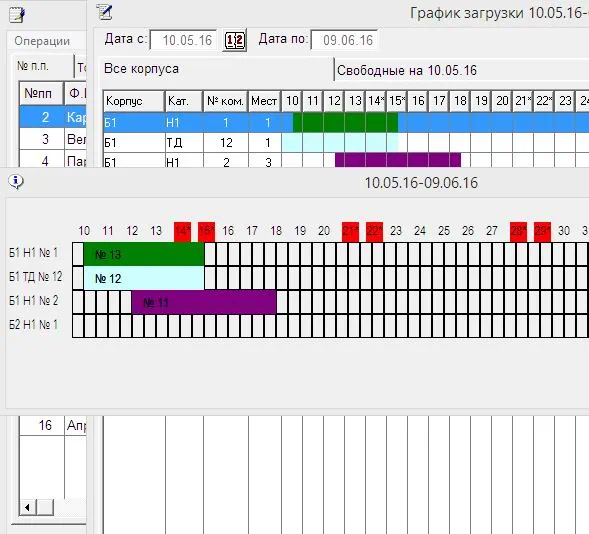589x534 pixels.
Task: Click the Дата по input field
Action: tap(344, 40)
